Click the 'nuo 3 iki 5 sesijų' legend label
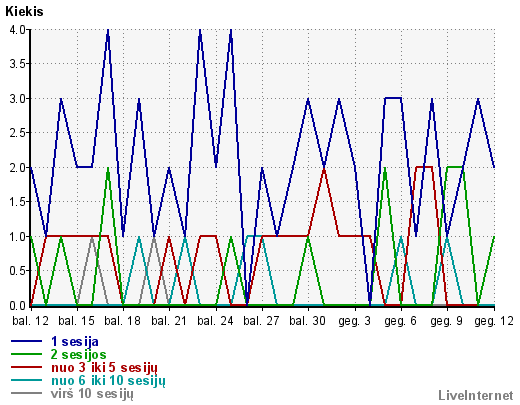Screen dimensions: 520x405 coord(104,368)
